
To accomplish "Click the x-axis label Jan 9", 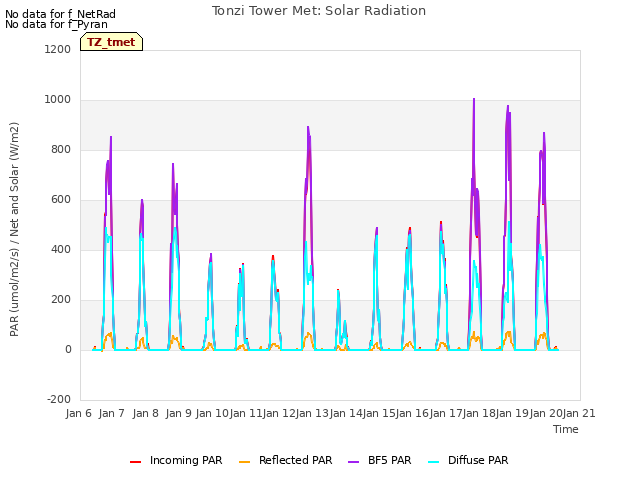I will (179, 413).
